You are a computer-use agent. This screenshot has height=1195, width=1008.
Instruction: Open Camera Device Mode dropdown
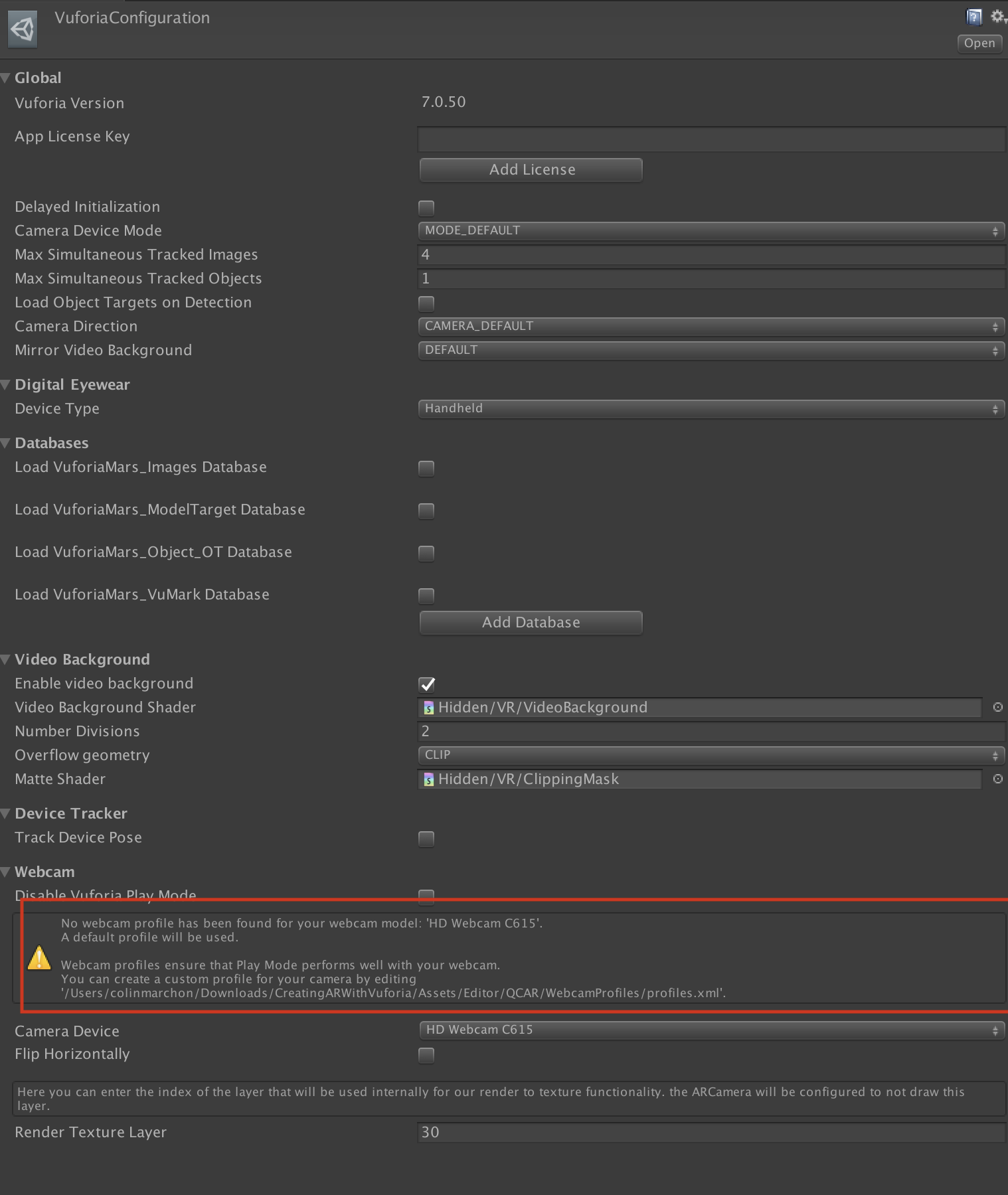(711, 231)
